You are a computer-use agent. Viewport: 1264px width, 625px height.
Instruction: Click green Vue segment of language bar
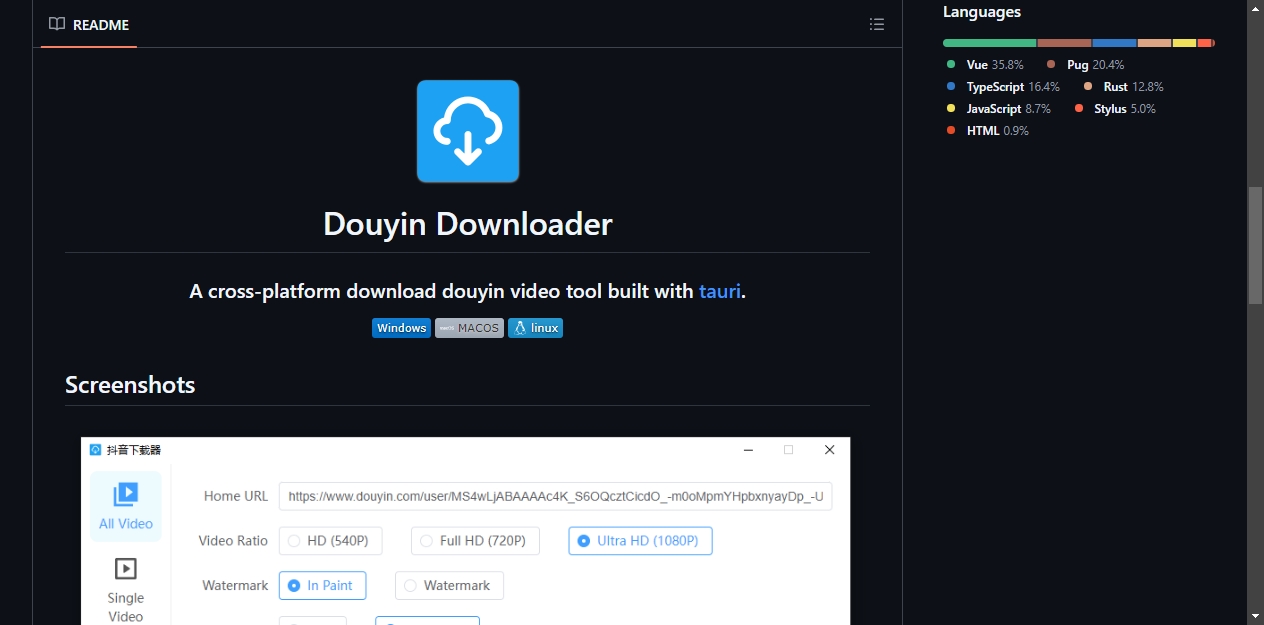tap(990, 43)
